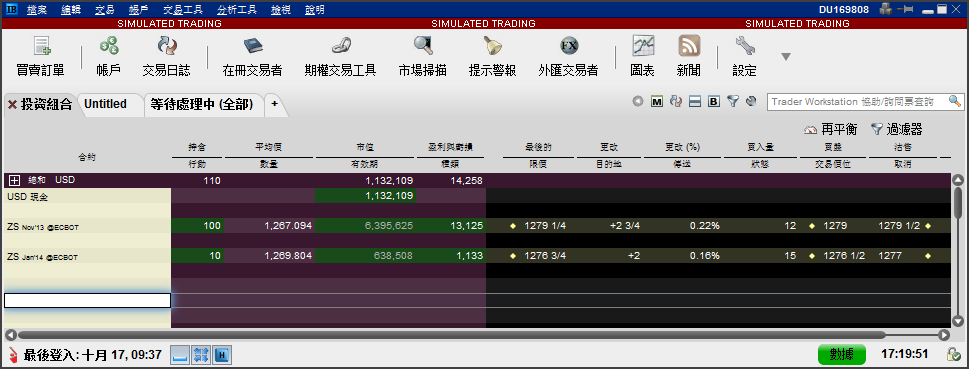Toggle the M market data icon
This screenshot has width=969, height=369.
(657, 102)
